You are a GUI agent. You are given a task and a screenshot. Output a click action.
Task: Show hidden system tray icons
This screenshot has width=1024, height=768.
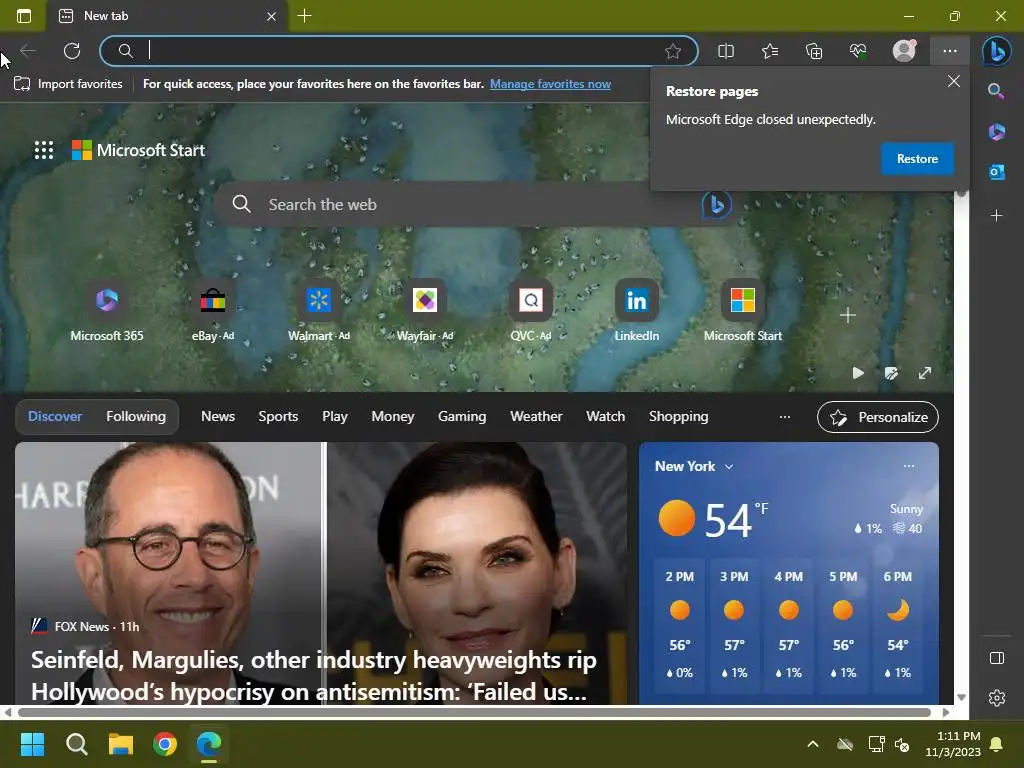point(812,744)
